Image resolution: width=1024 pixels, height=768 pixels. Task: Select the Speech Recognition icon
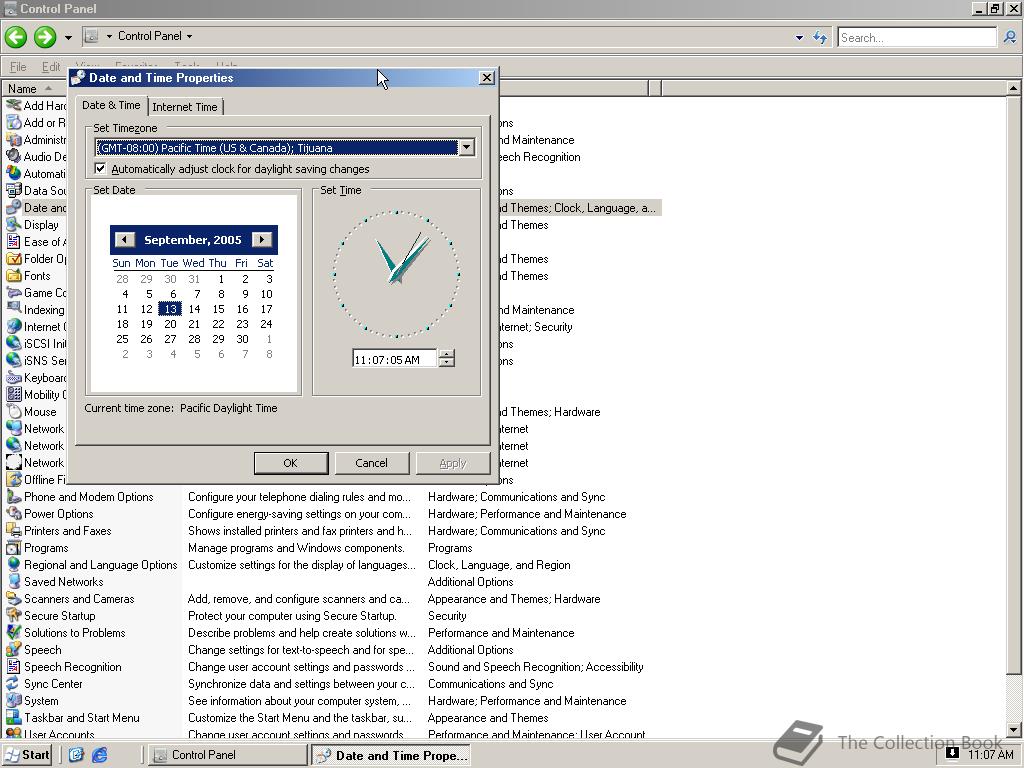coord(14,667)
